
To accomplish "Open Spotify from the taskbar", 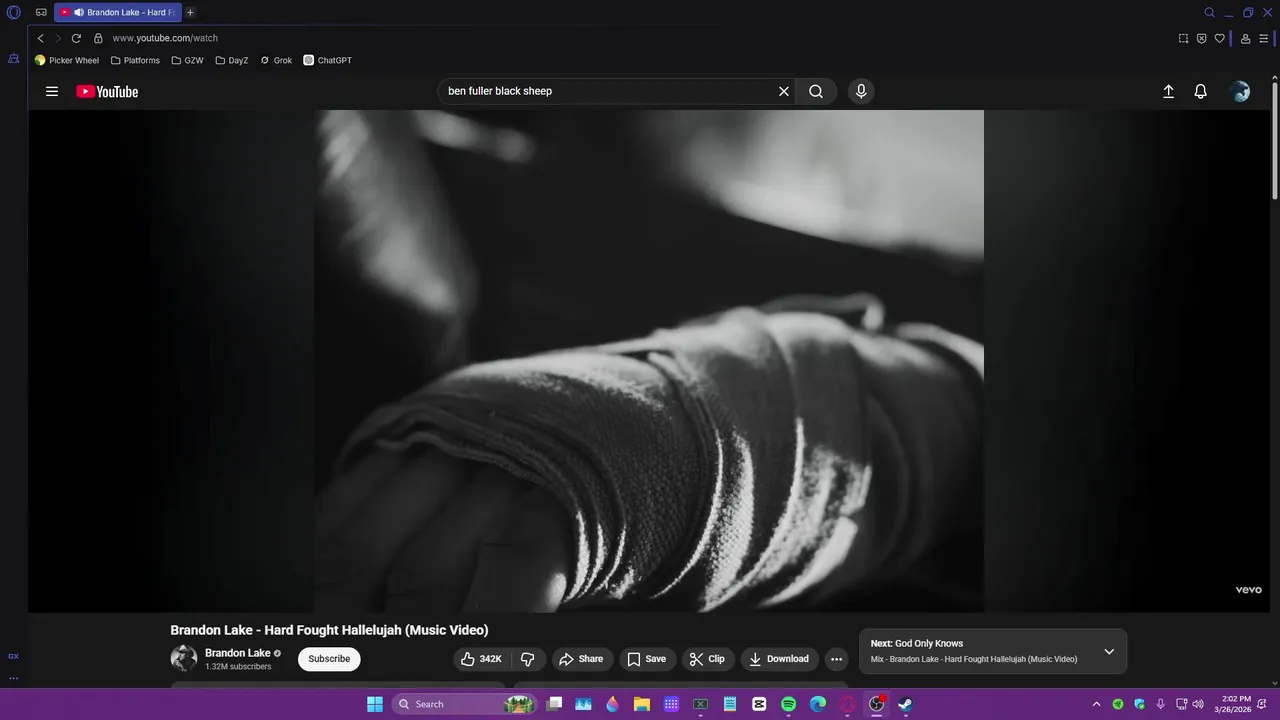I will [788, 704].
